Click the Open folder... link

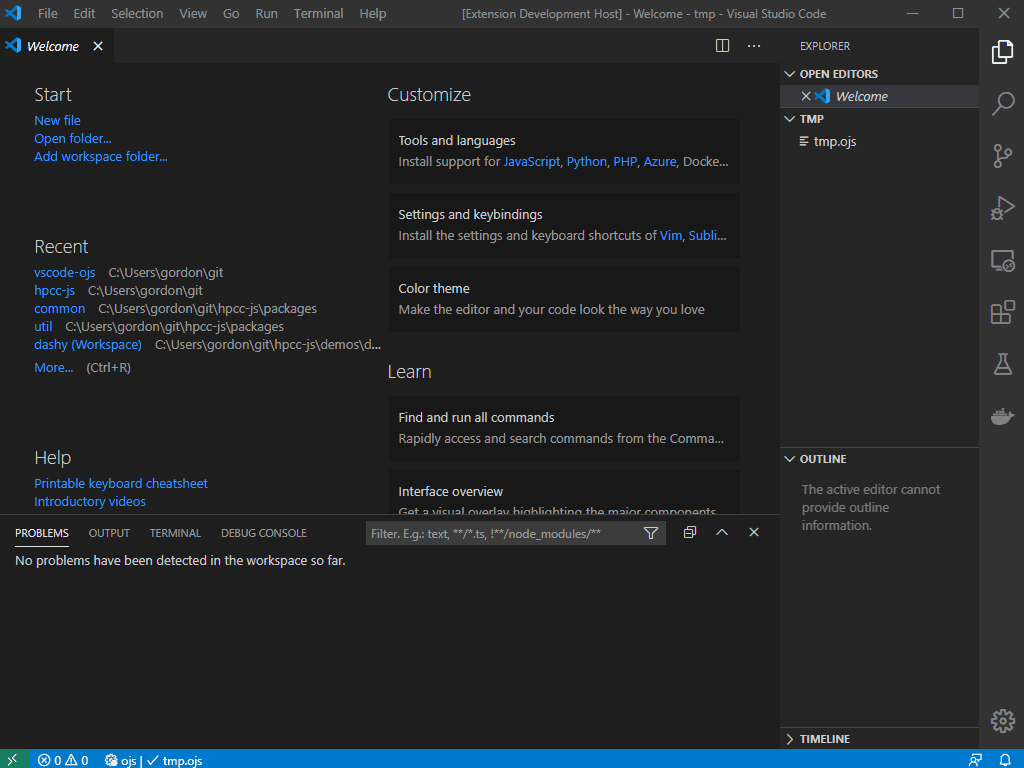pos(72,138)
